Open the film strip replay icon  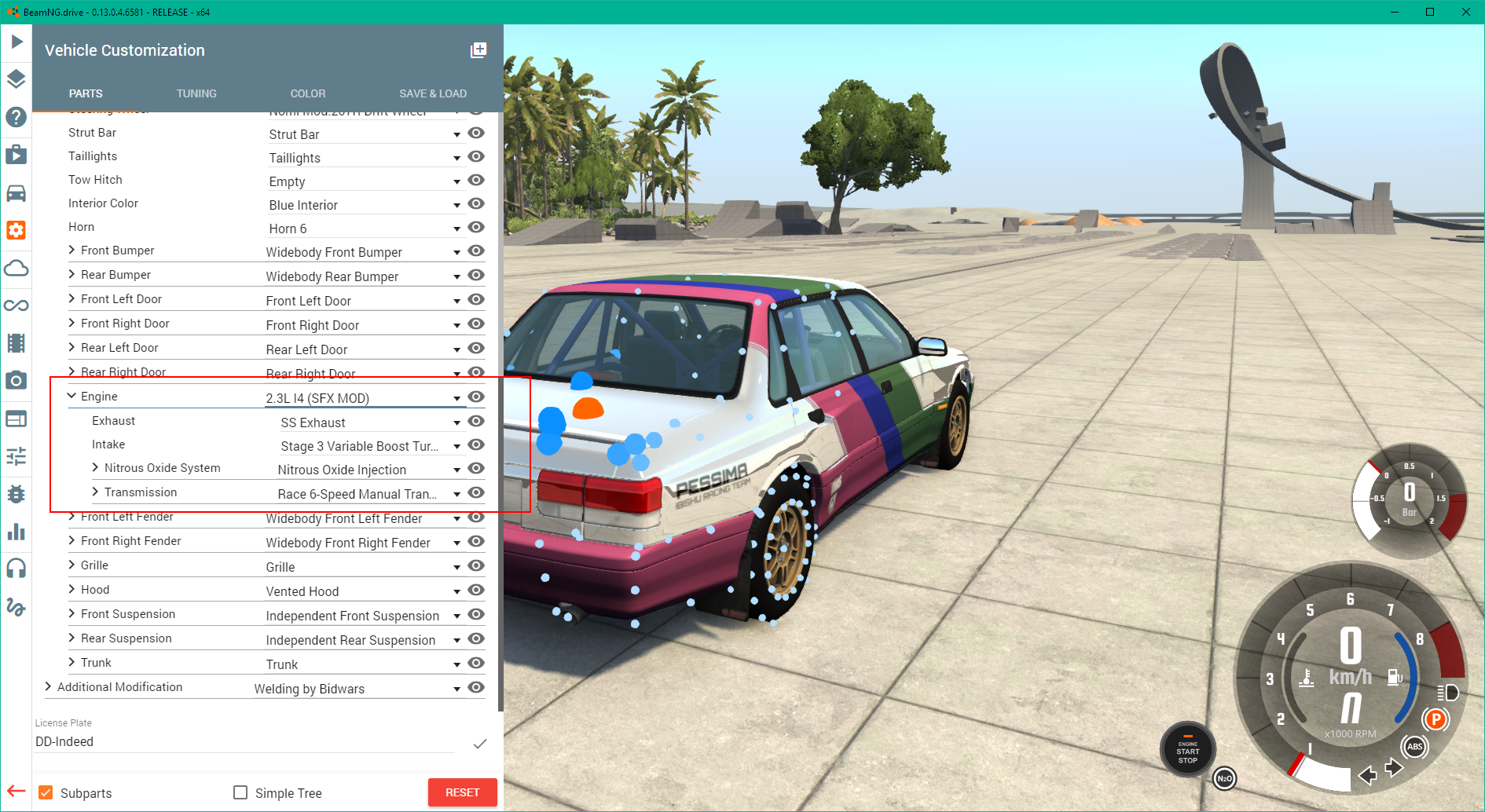pyautogui.click(x=16, y=343)
